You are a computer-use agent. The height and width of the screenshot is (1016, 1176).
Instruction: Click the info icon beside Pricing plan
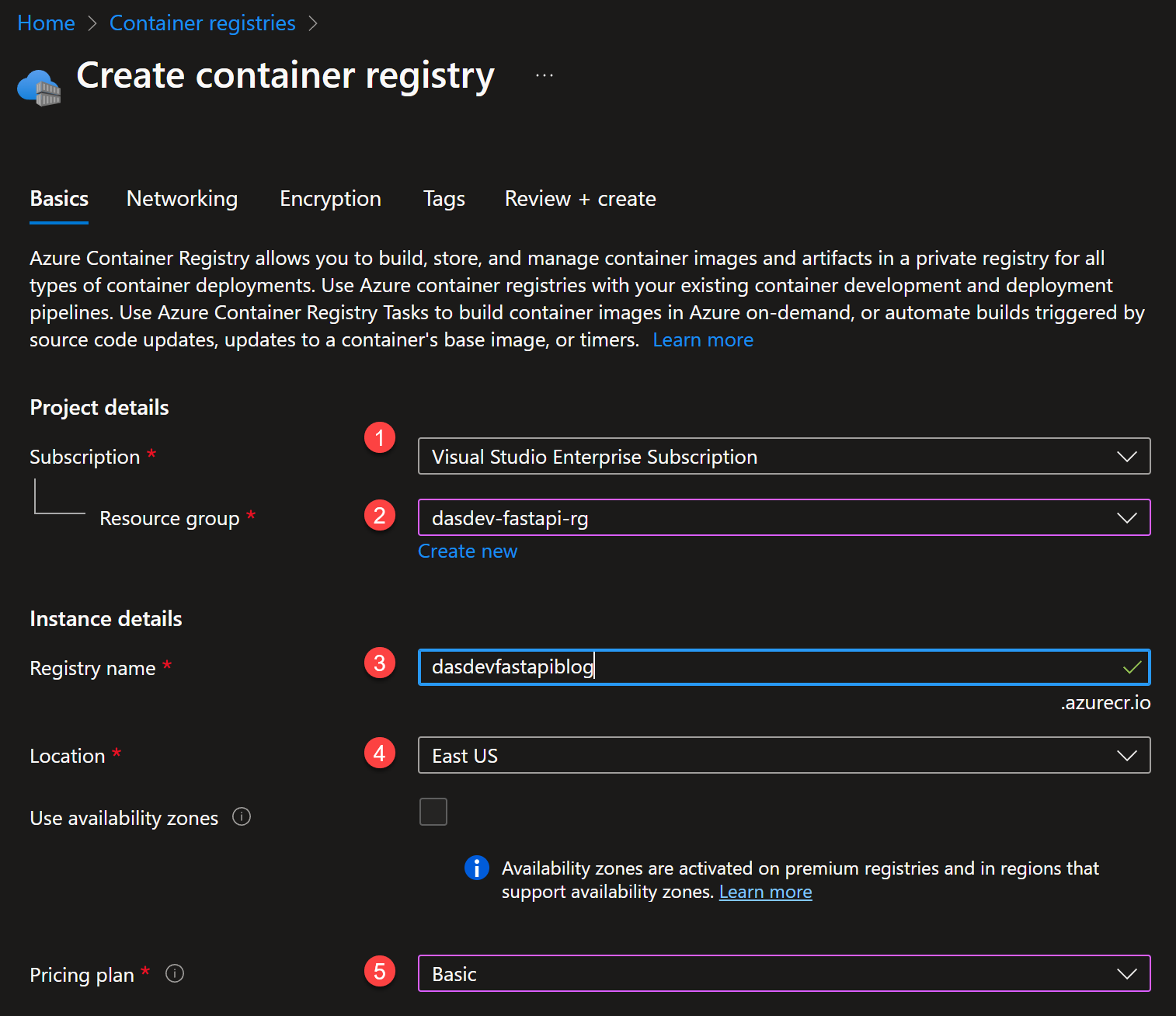pyautogui.click(x=174, y=973)
